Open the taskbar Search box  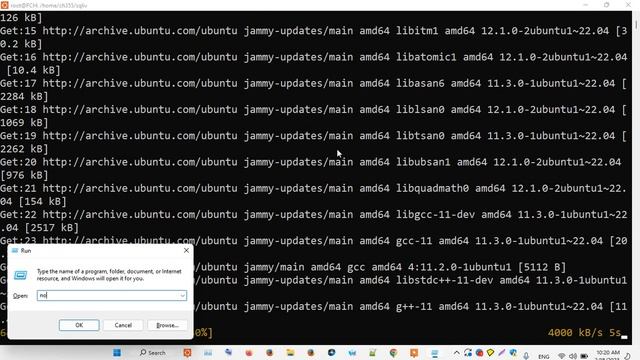[153, 353]
